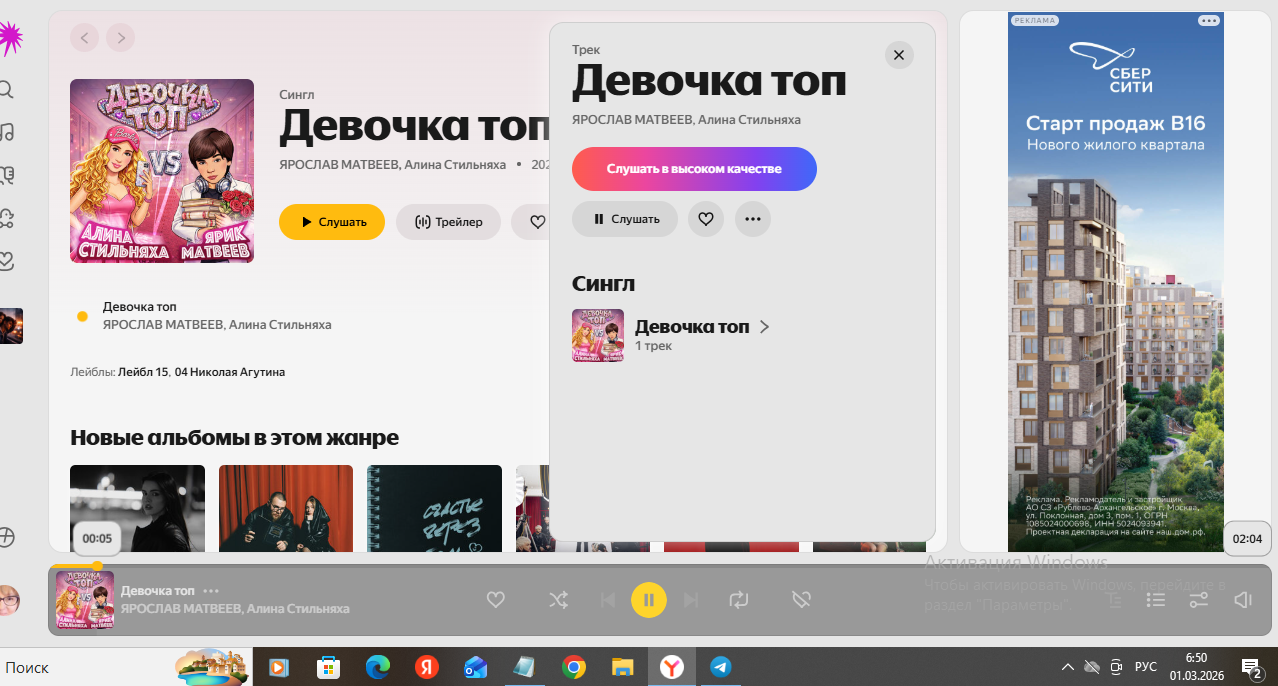Close the Трек panel with X
Viewport: 1278px width, 686px height.
[899, 55]
